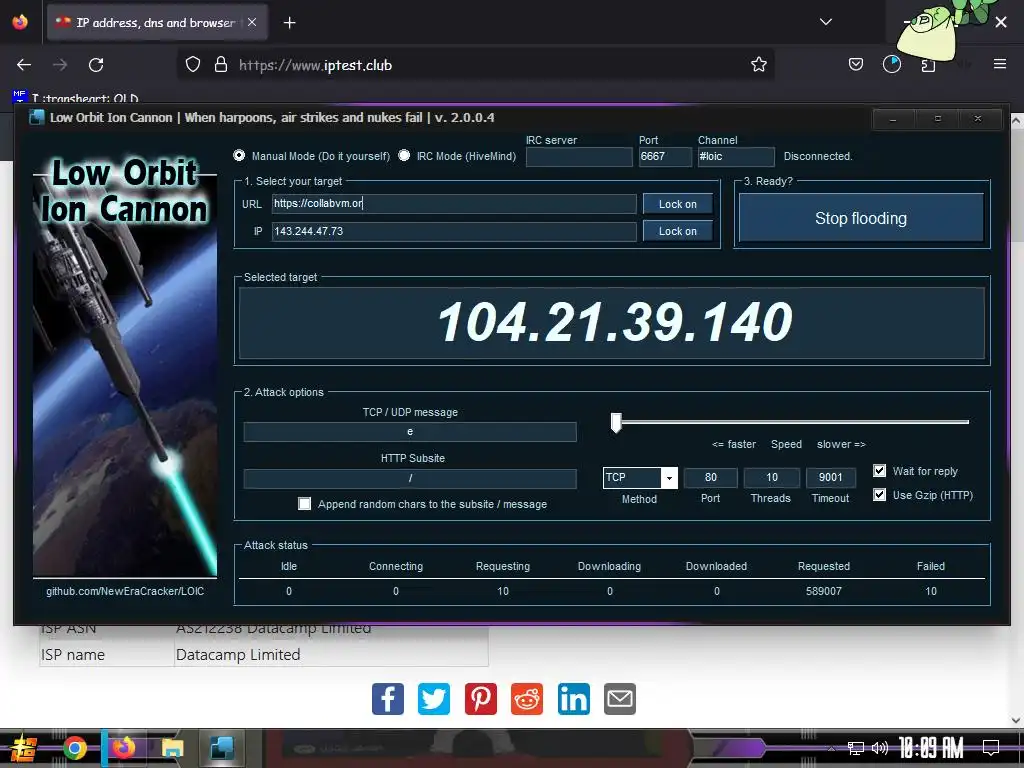Click Lock on next to URL
Screen dimensions: 1024x768
677,204
